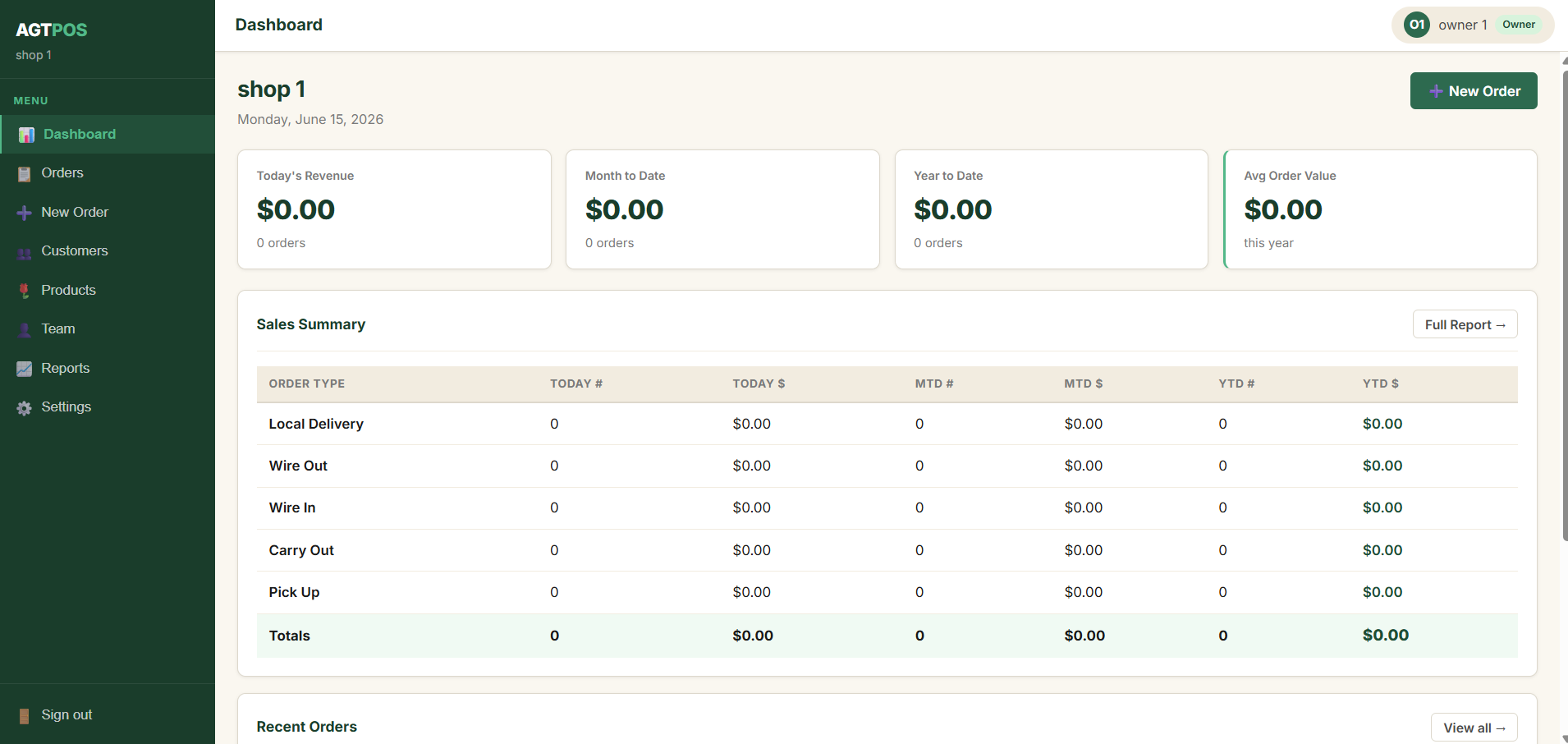This screenshot has height=744, width=1568.
Task: Click the YTD $ column header
Action: (1381, 383)
